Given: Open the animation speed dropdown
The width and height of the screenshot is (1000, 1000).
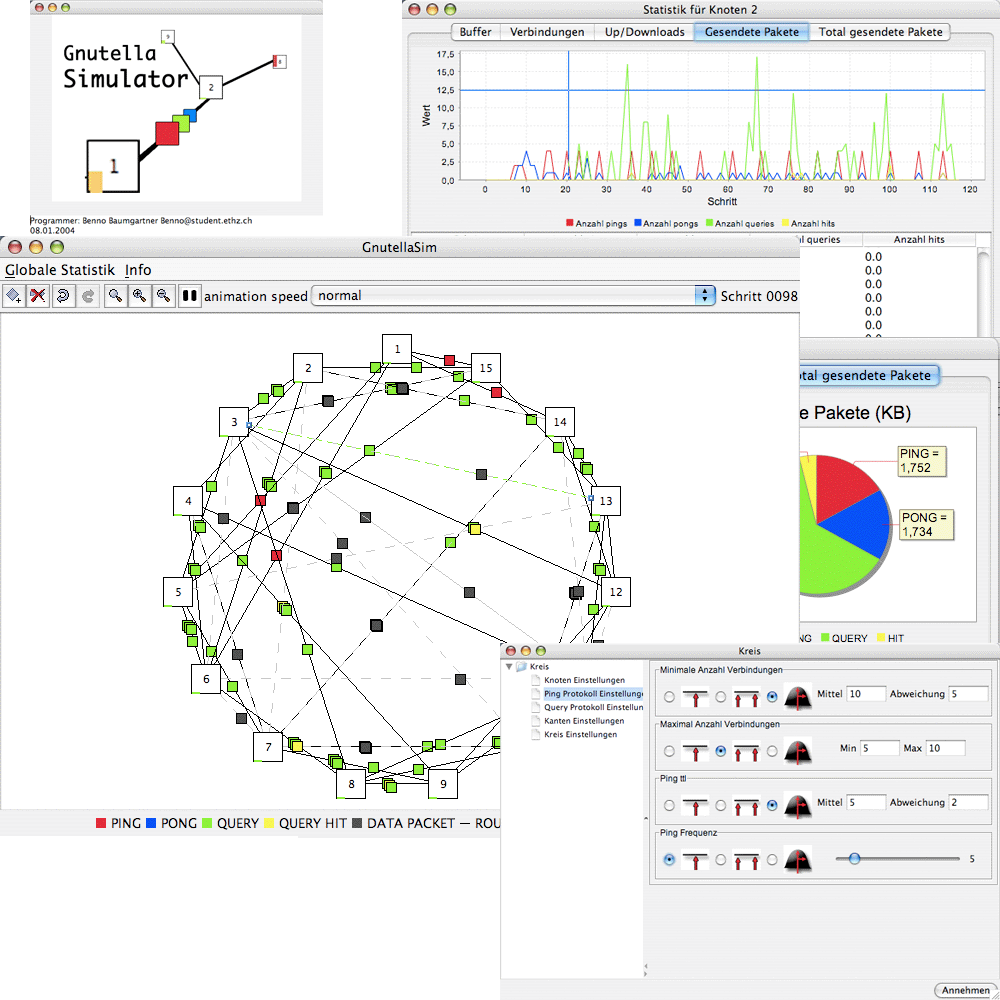Looking at the screenshot, I should (706, 296).
